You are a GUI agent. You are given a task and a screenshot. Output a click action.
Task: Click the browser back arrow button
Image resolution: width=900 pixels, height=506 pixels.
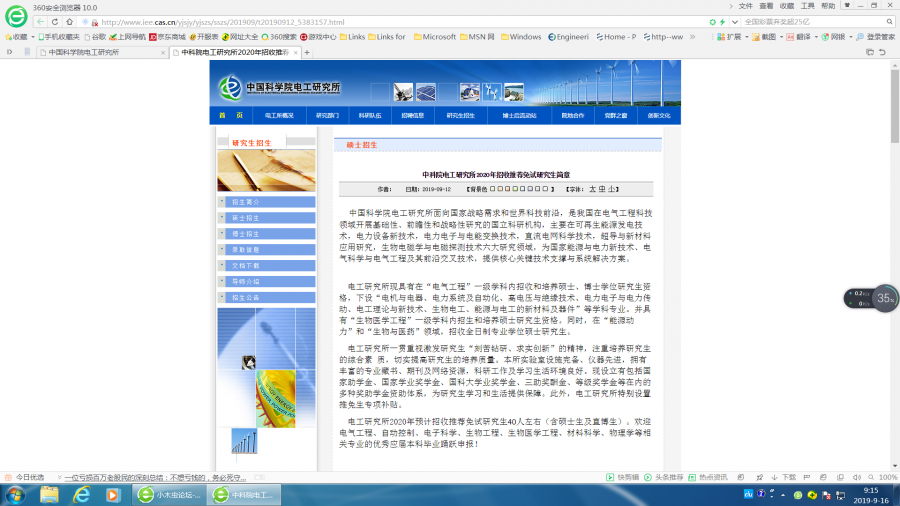point(41,21)
